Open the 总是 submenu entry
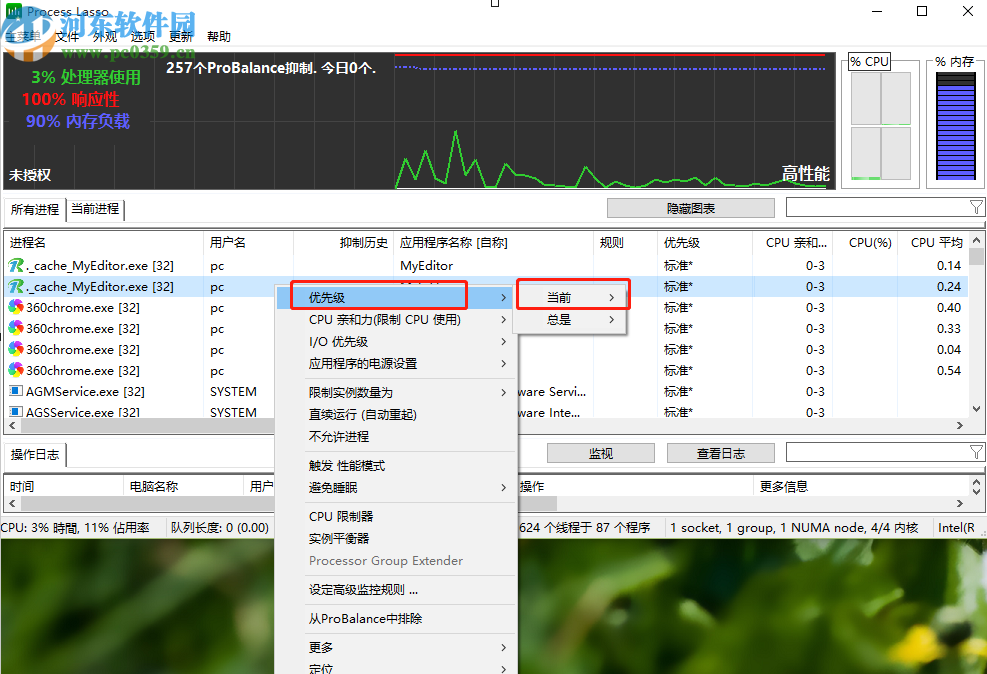987x674 pixels. coord(570,319)
